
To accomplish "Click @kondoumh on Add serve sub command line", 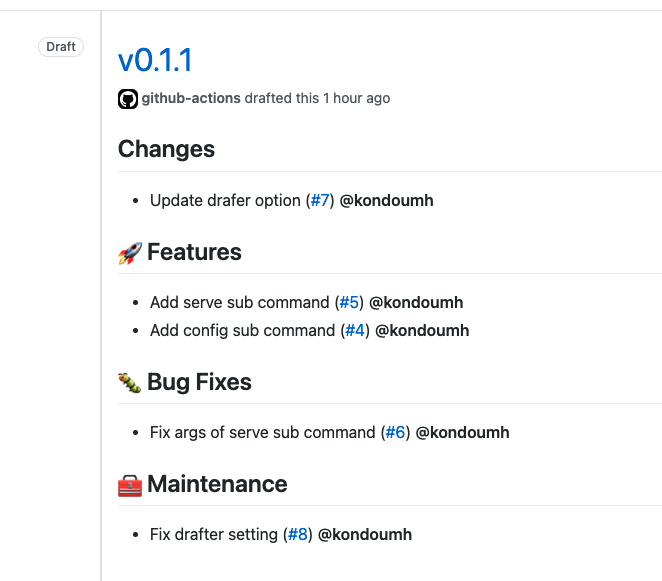I will click(416, 303).
